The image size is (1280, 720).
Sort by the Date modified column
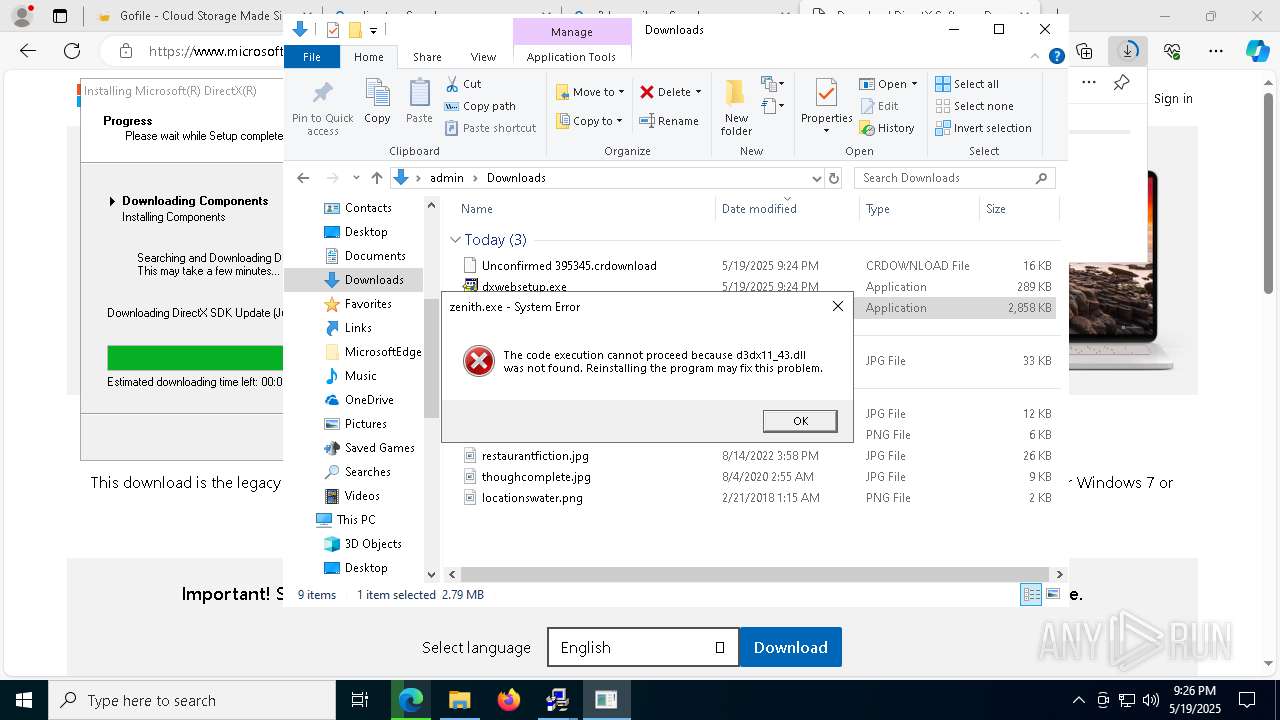tap(759, 209)
